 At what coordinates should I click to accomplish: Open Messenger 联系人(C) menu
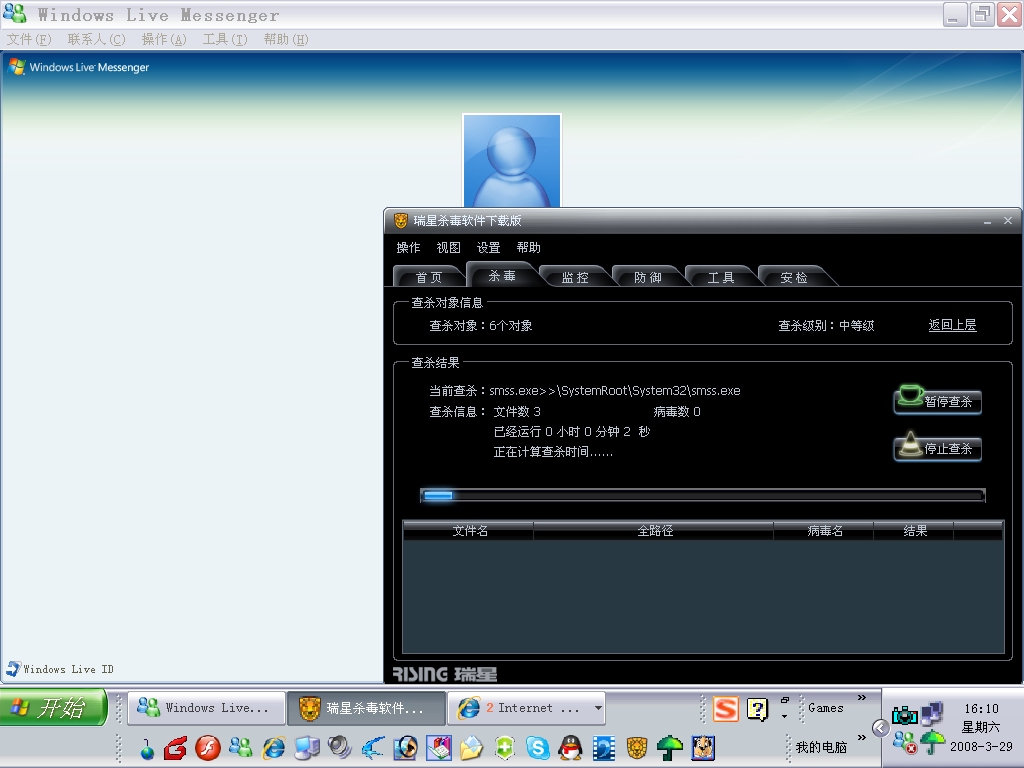[x=97, y=39]
